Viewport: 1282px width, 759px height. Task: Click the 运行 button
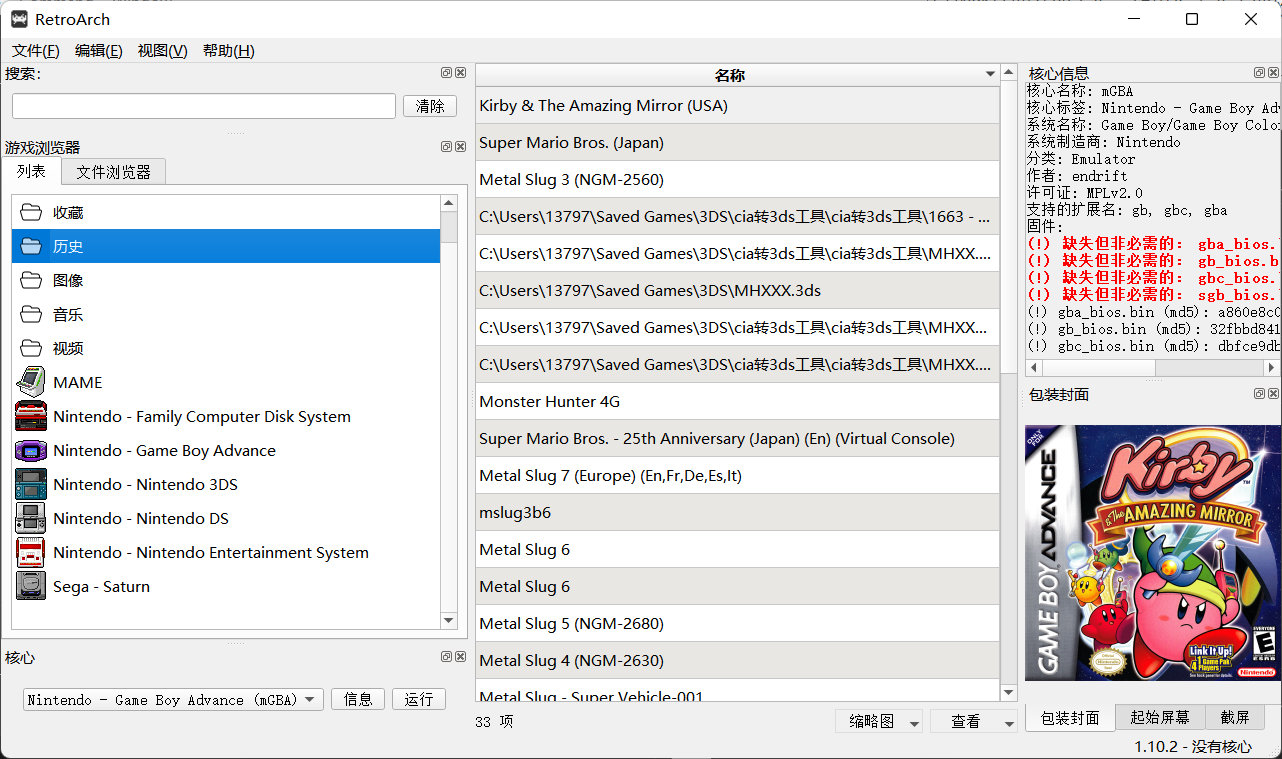pyautogui.click(x=418, y=700)
